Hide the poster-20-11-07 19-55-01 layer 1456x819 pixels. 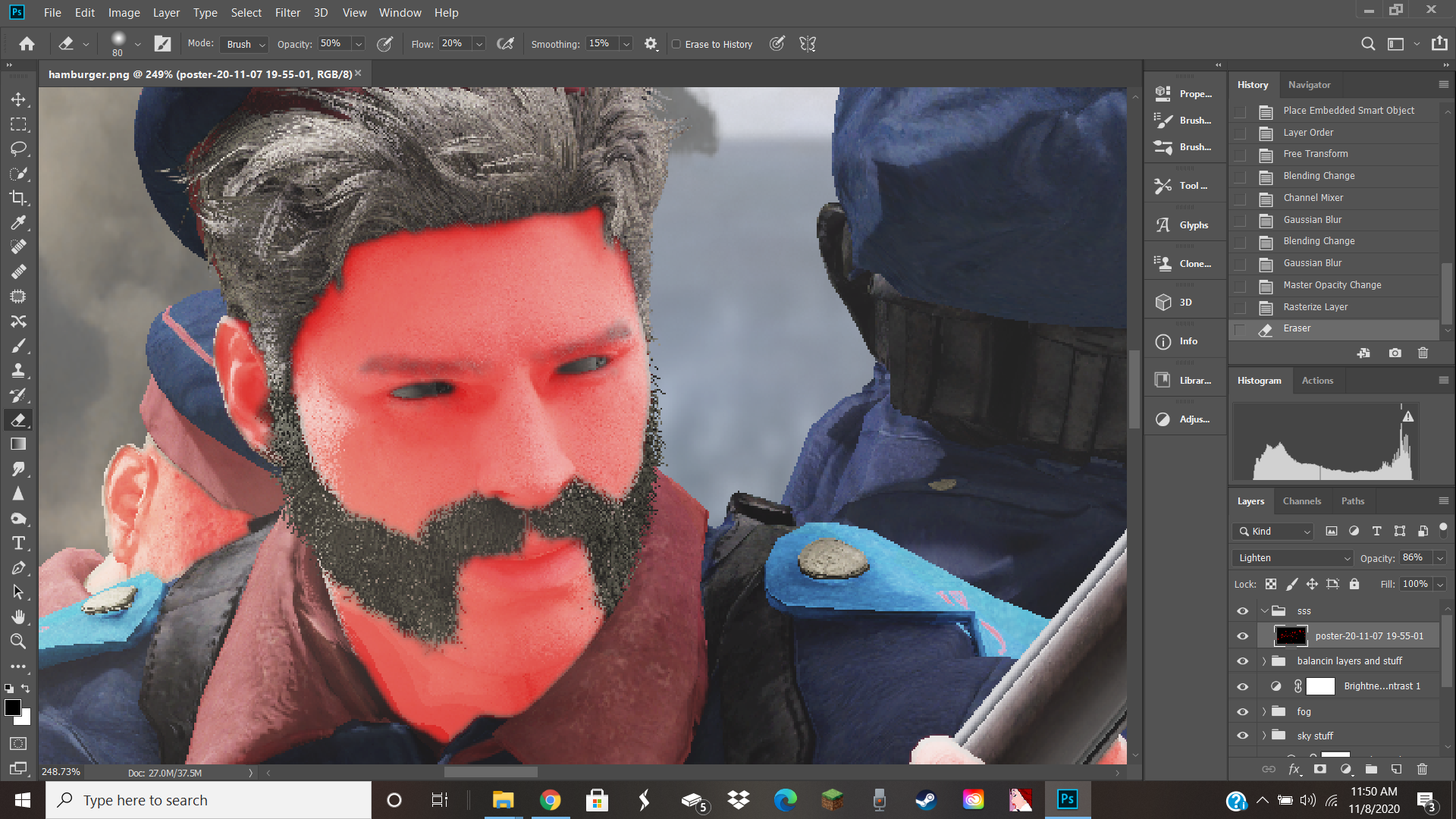point(1242,636)
